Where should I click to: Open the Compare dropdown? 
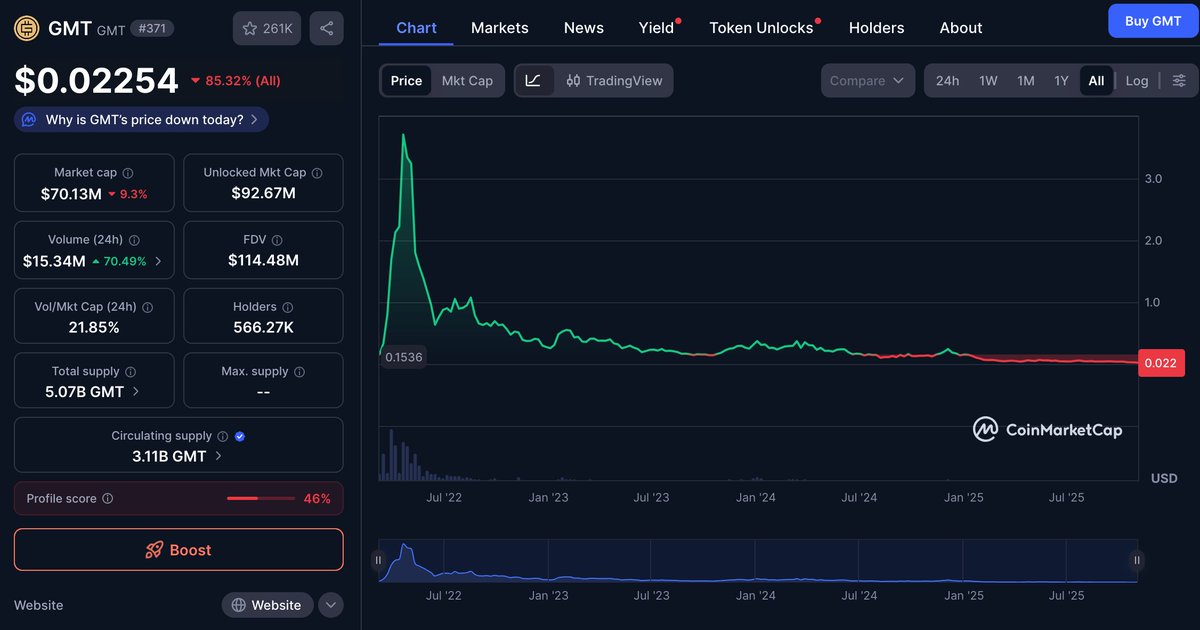click(x=868, y=81)
